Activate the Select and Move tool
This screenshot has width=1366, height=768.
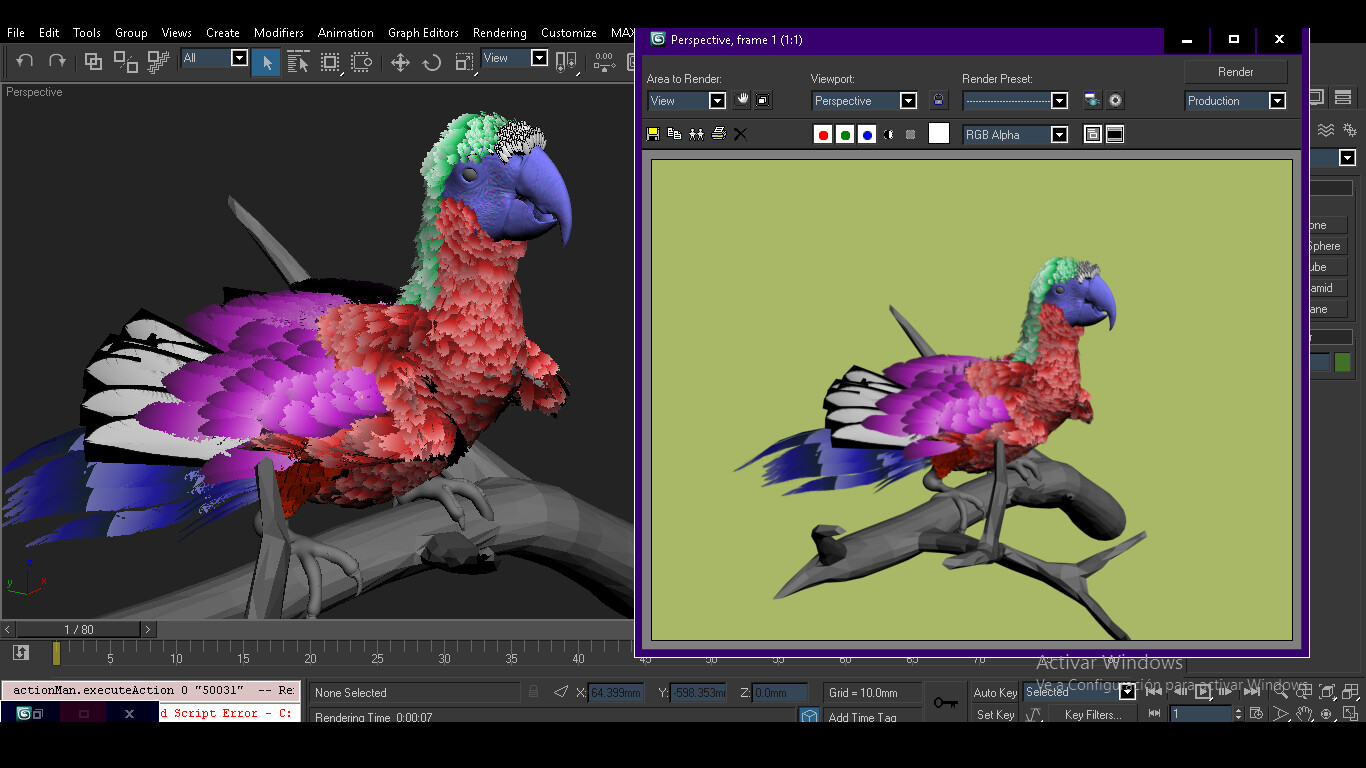tap(400, 62)
